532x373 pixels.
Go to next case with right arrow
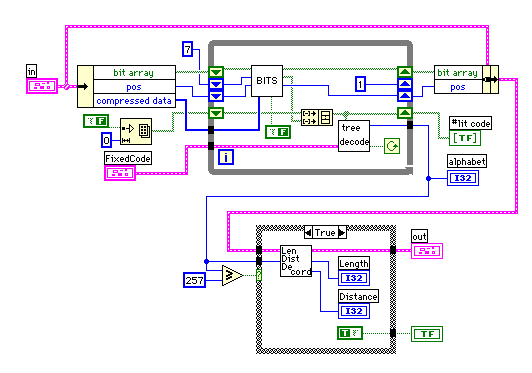342,232
